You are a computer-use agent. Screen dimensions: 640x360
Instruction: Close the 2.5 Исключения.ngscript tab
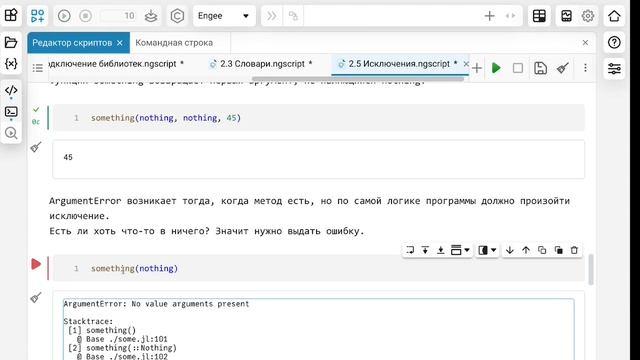tap(466, 64)
